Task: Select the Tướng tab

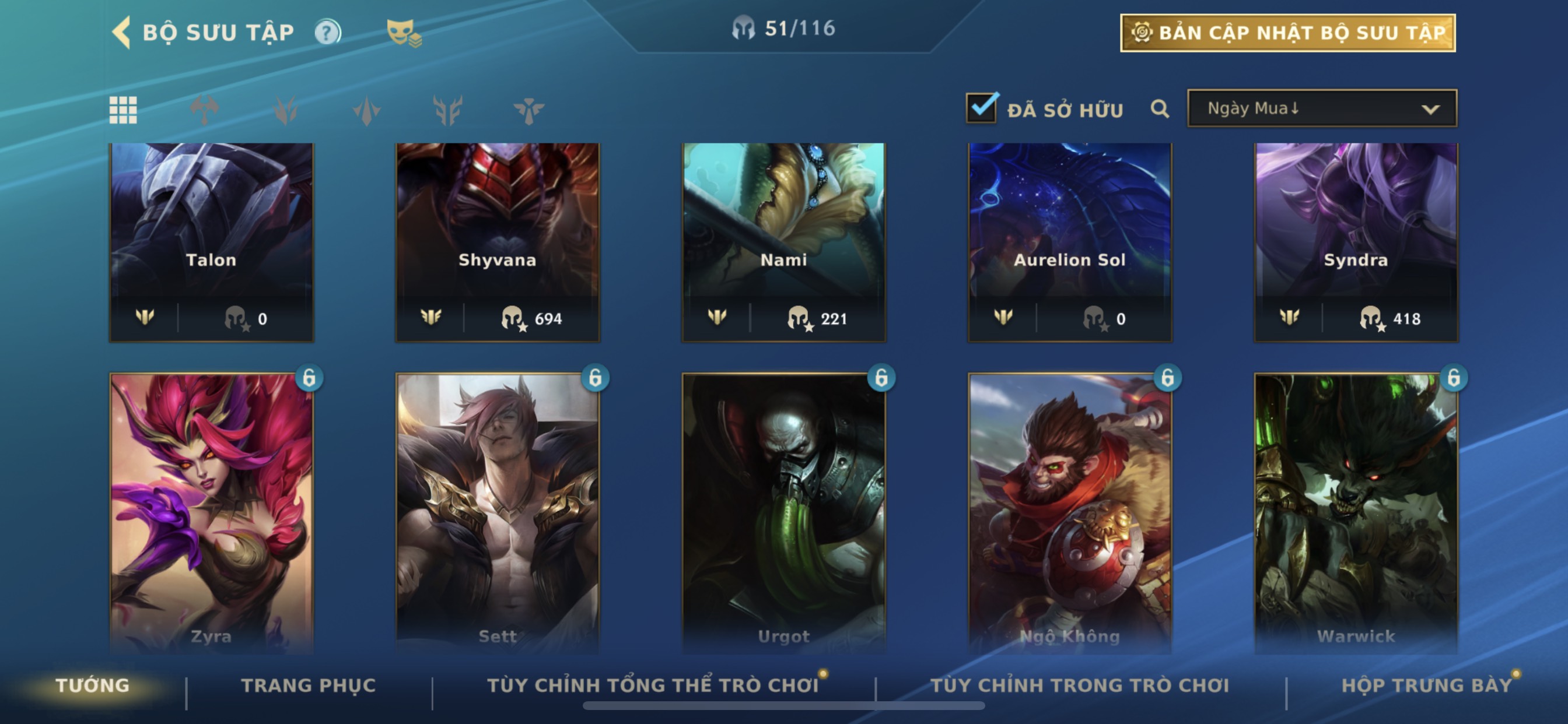Action: pyautogui.click(x=93, y=685)
